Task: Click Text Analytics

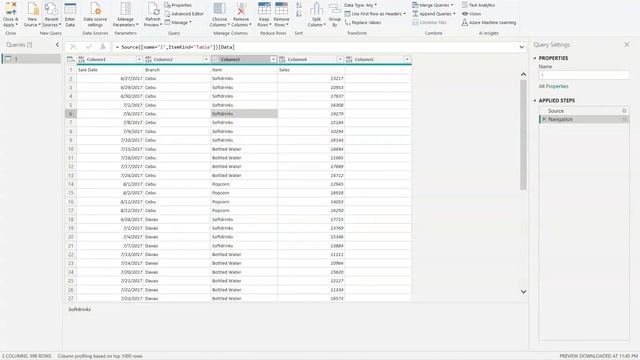Action: (478, 5)
